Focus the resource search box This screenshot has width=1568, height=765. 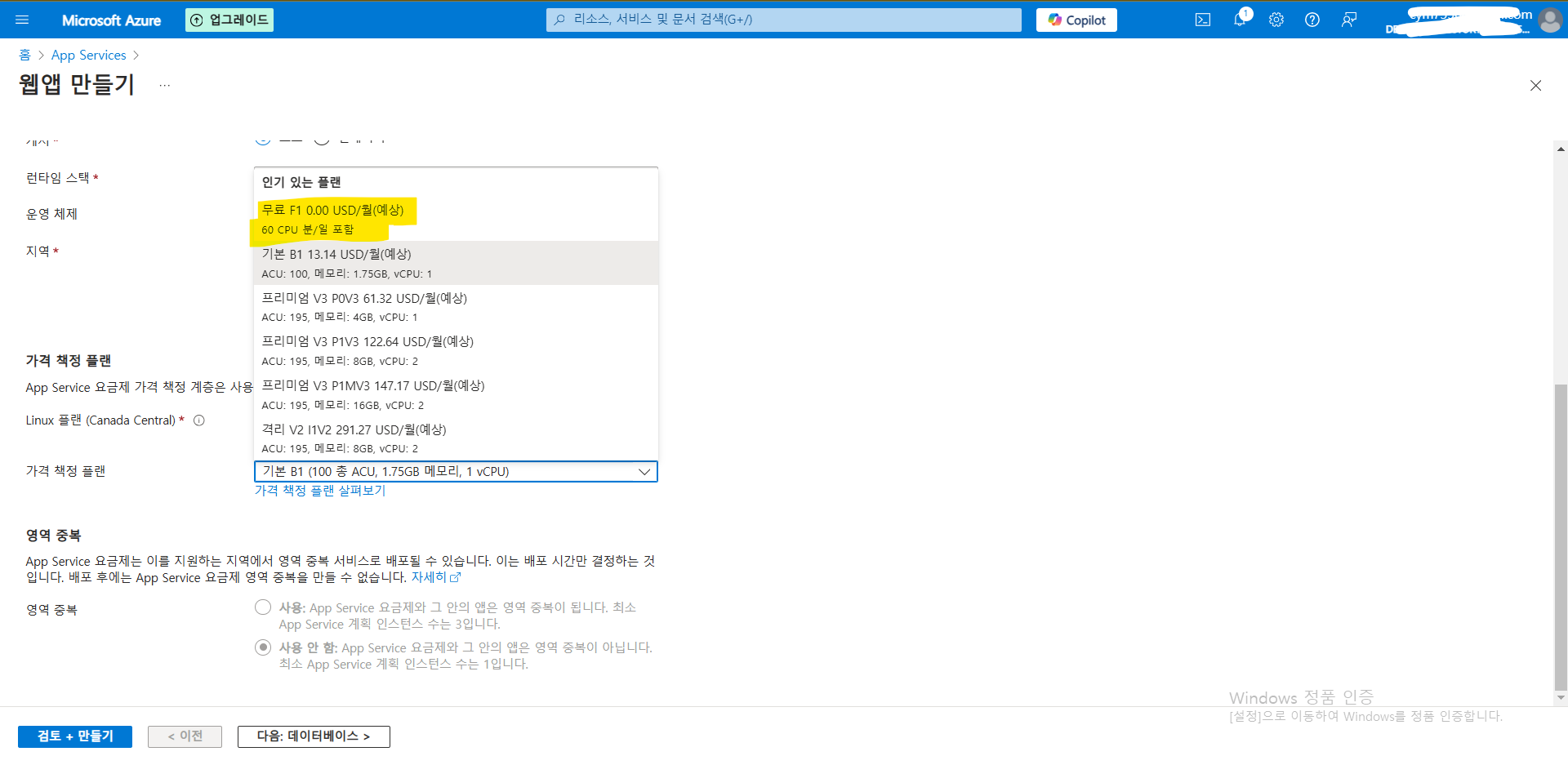tap(784, 20)
